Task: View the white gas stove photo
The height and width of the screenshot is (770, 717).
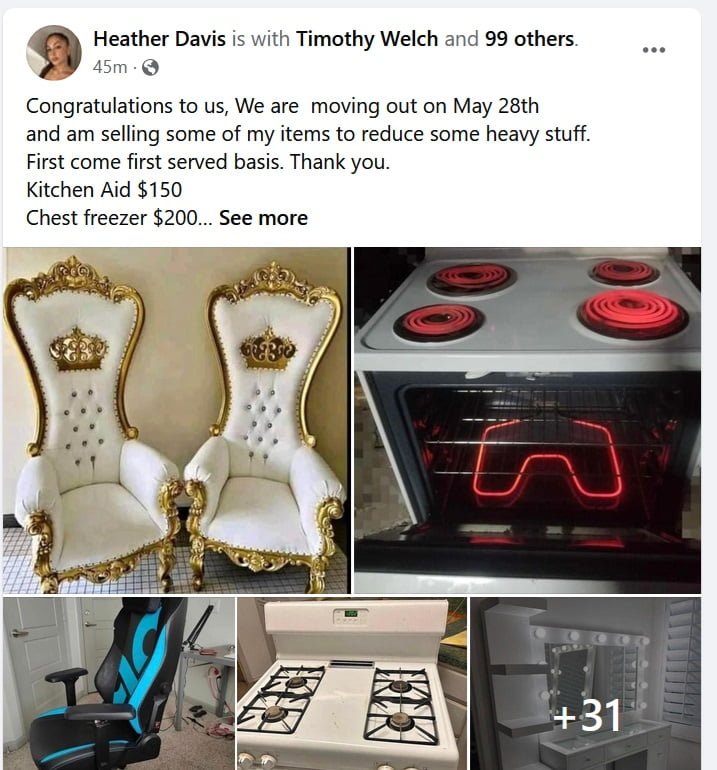Action: coord(352,684)
